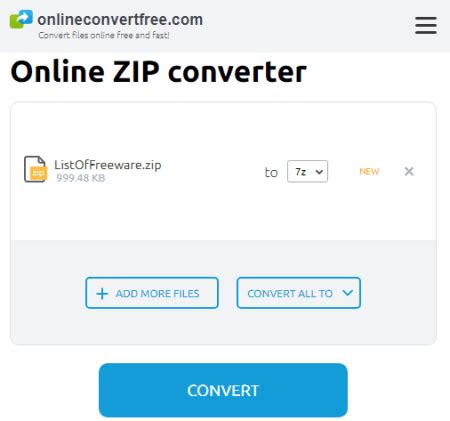Click the zip file type icon
The width and height of the screenshot is (450, 421).
35,169
